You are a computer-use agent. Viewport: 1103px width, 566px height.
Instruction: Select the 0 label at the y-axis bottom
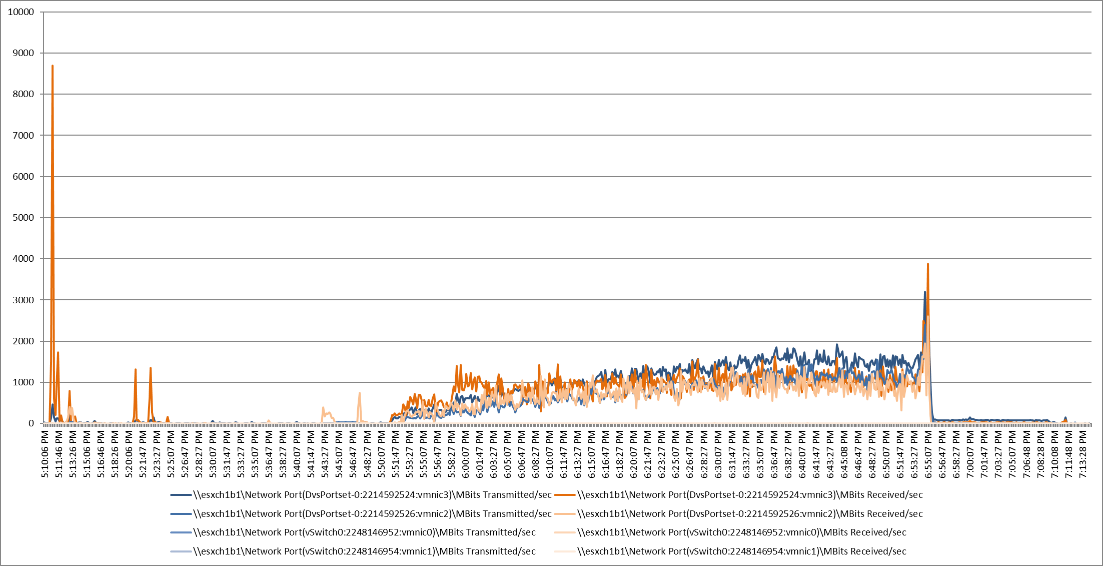pyautogui.click(x=30, y=423)
